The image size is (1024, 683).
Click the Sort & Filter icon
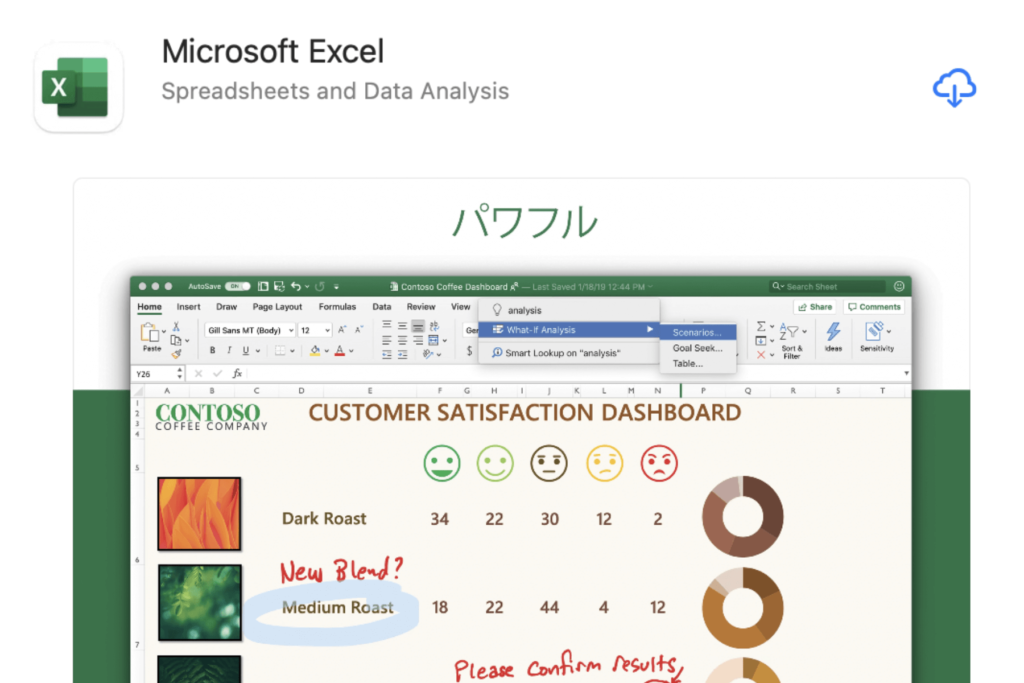coord(791,333)
